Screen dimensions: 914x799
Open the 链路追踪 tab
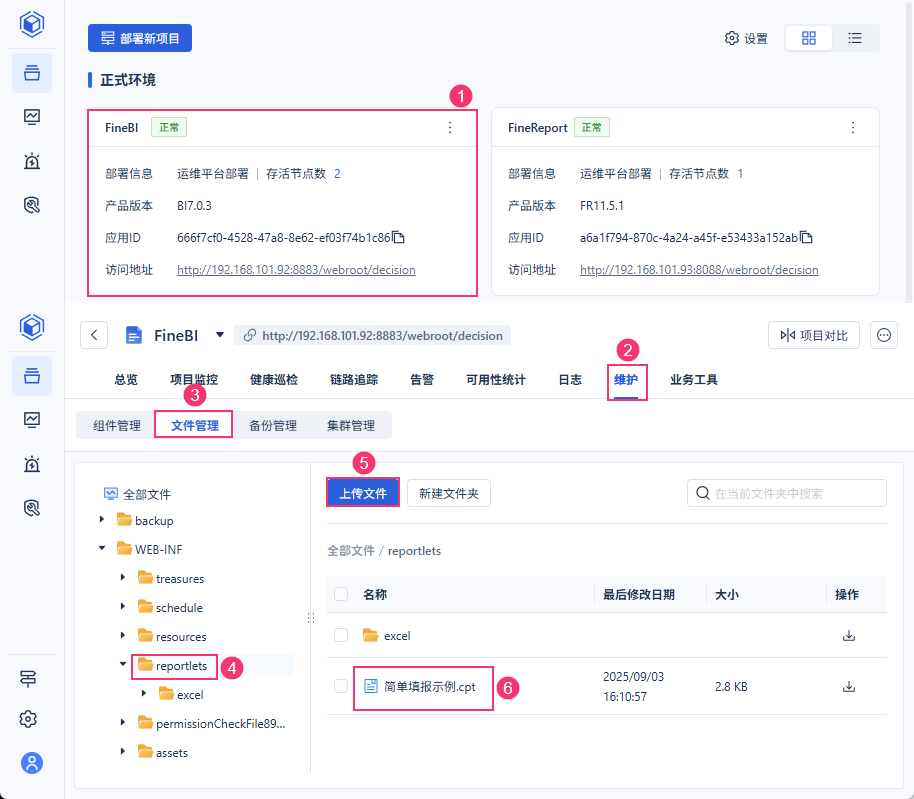tap(354, 380)
